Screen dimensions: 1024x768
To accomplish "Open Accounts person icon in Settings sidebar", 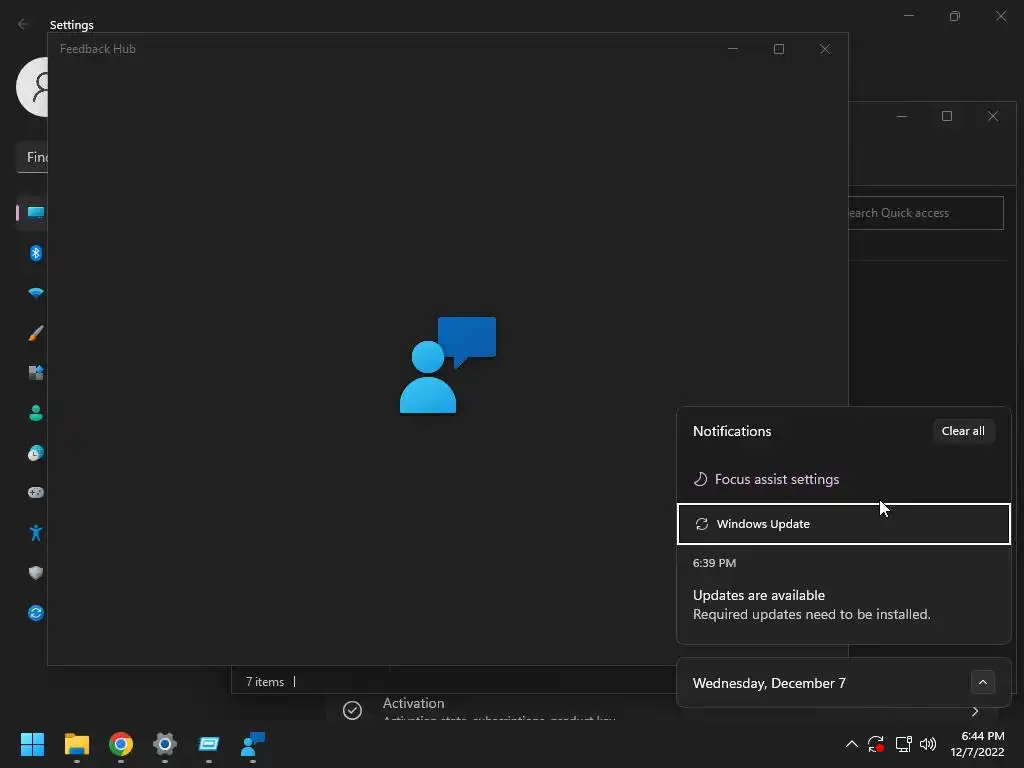I will [36, 413].
